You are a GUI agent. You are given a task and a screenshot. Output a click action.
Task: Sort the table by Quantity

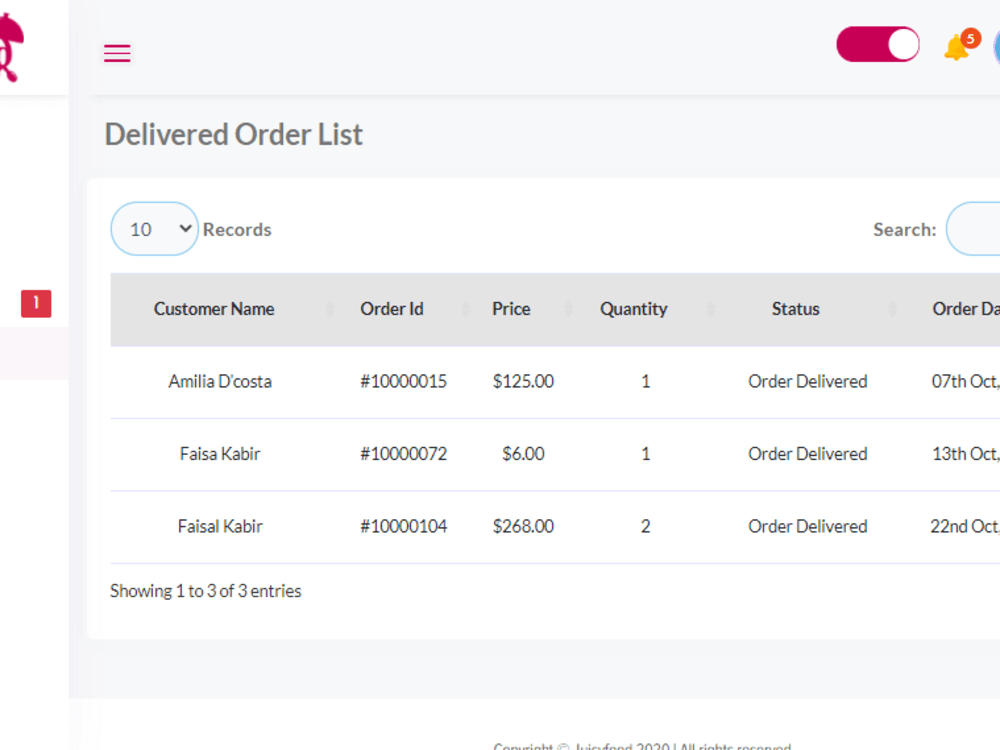(633, 309)
